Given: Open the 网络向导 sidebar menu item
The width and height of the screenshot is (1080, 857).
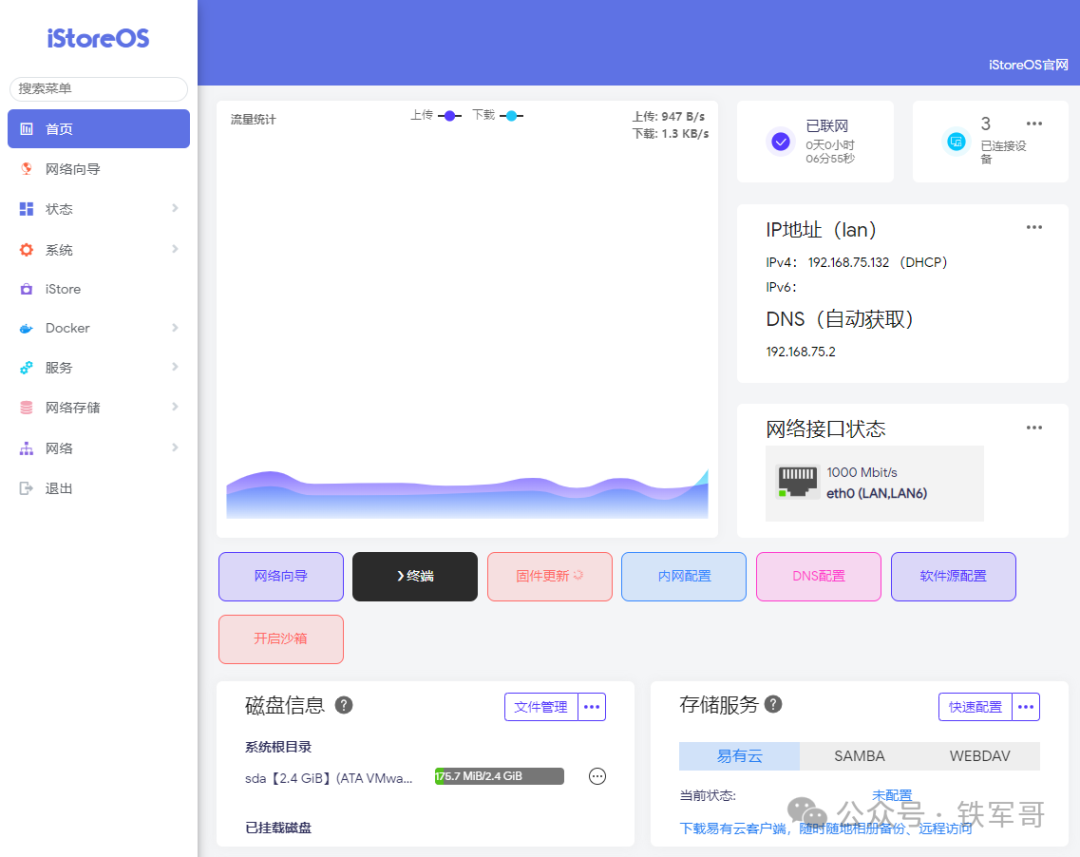Looking at the screenshot, I should pos(98,169).
